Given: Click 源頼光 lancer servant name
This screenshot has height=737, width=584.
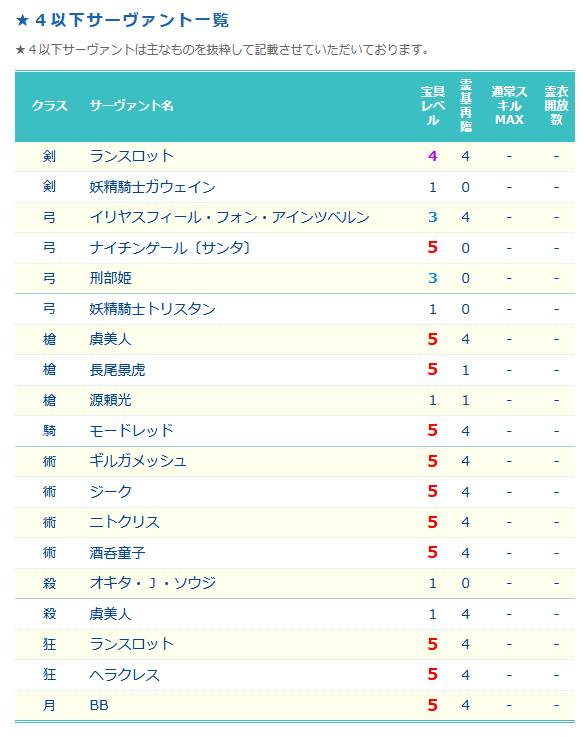Looking at the screenshot, I should (110, 400).
